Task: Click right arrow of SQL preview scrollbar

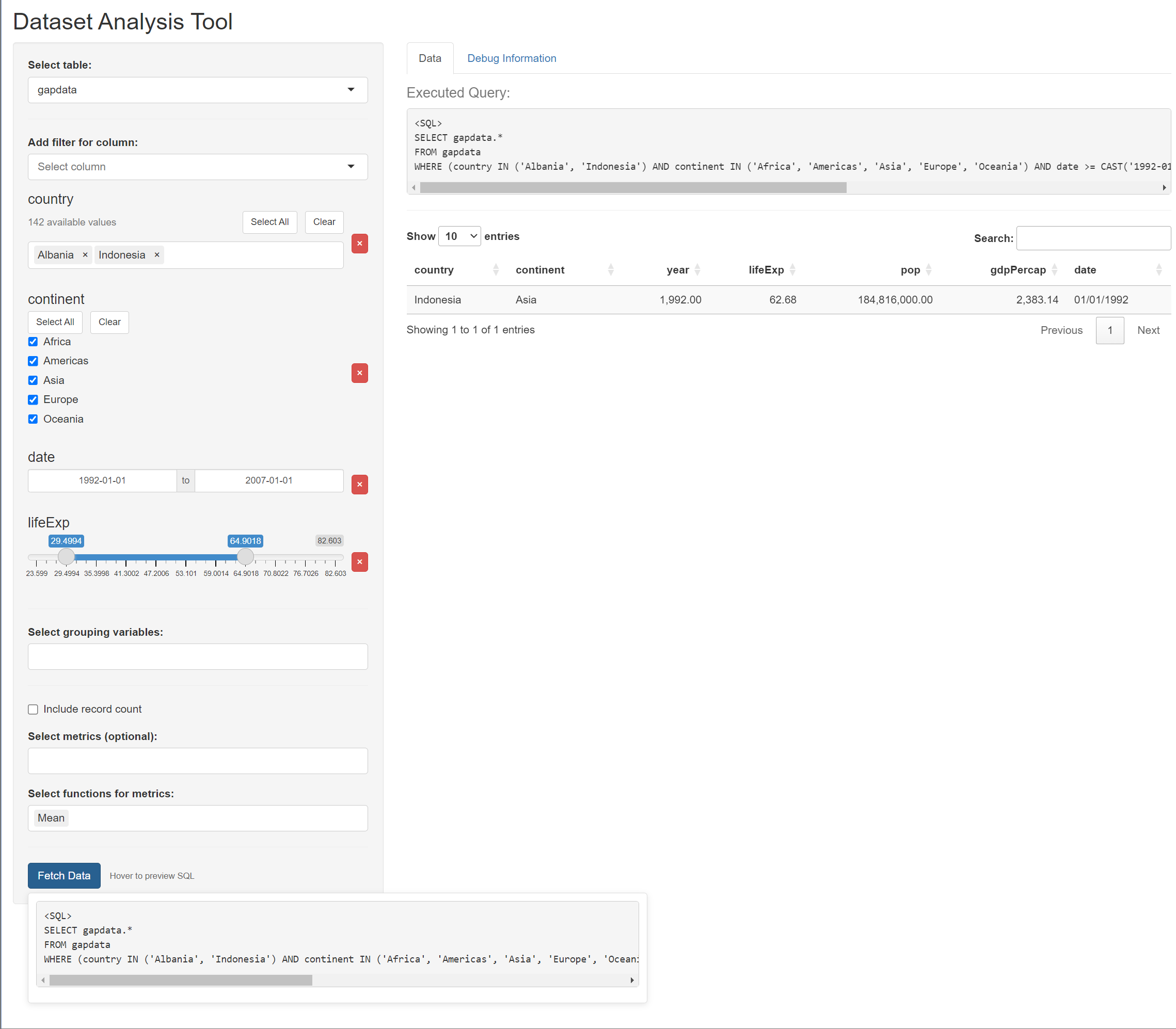Action: coord(632,980)
